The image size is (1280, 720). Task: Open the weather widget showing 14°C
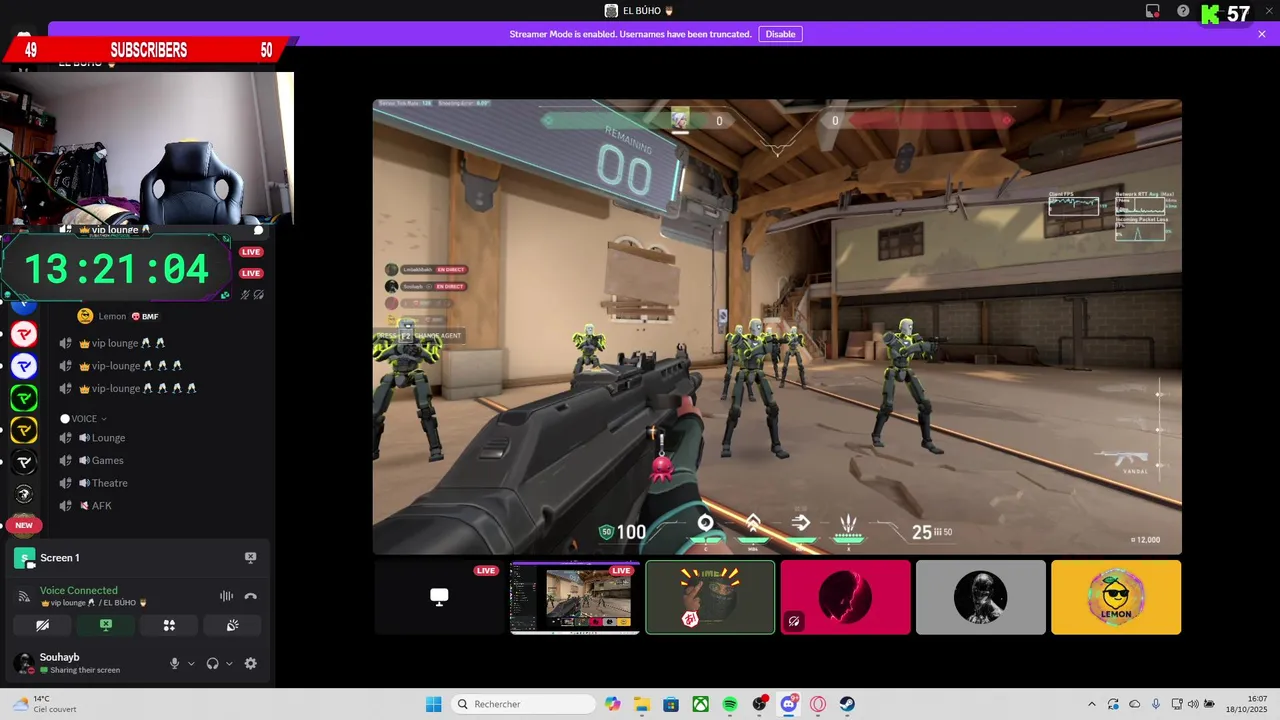44,704
